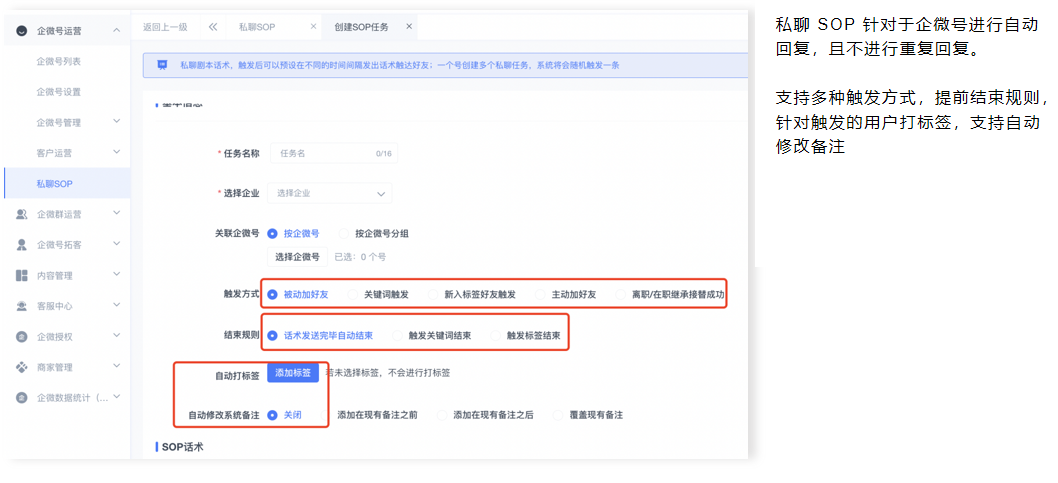
Task: Expand the 企微号管理 submenu
Action: pos(117,121)
